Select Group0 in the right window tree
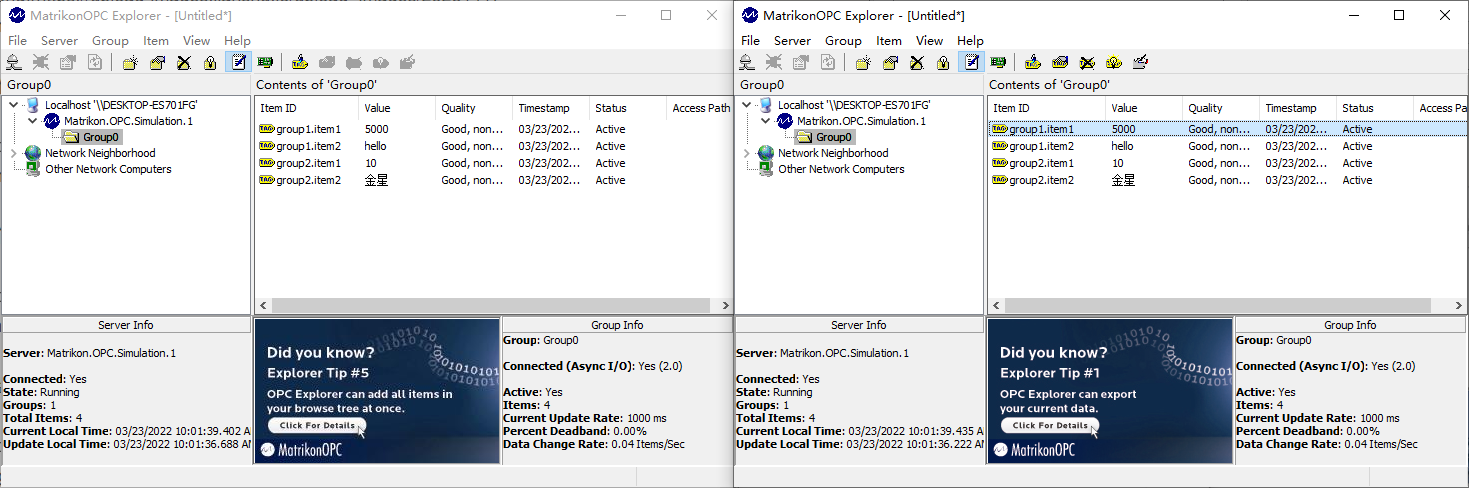Image resolution: width=1469 pixels, height=488 pixels. point(834,137)
